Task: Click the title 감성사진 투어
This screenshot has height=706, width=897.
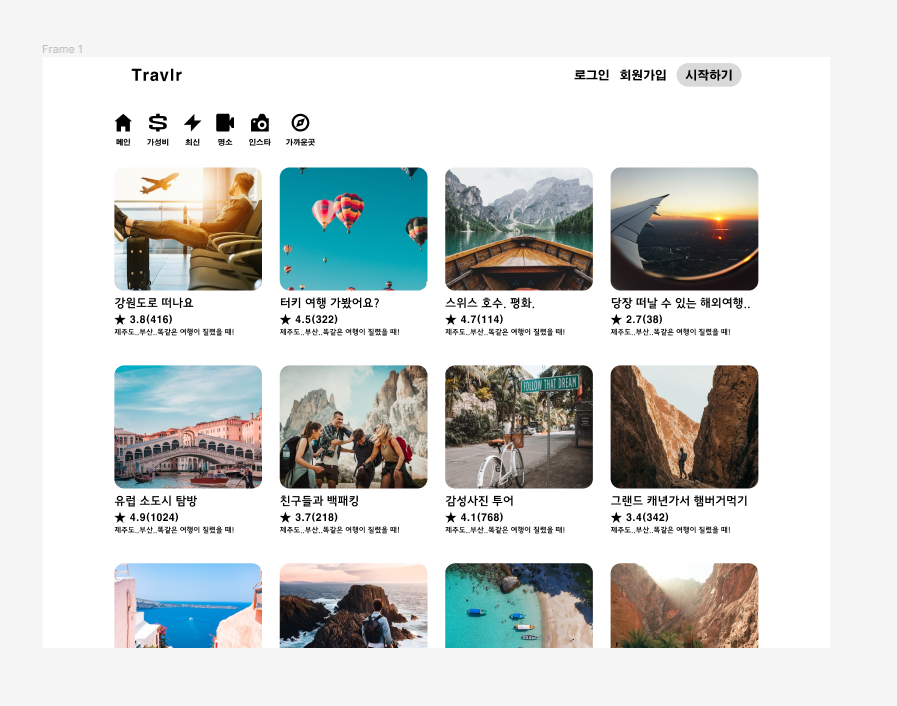Action: (479, 501)
